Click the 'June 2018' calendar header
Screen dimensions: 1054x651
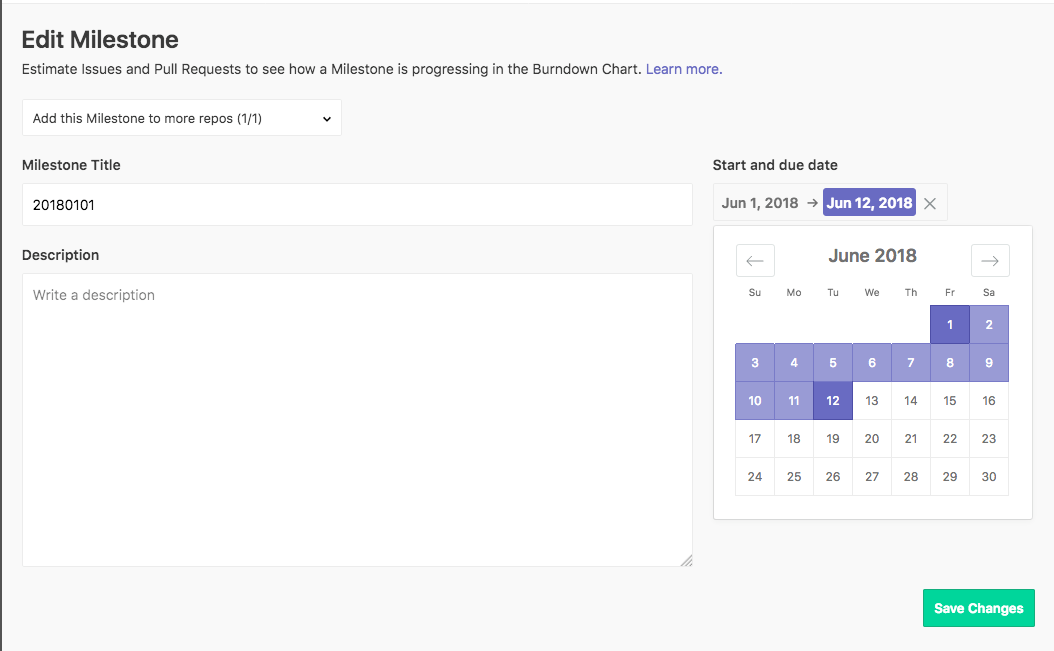(x=872, y=256)
